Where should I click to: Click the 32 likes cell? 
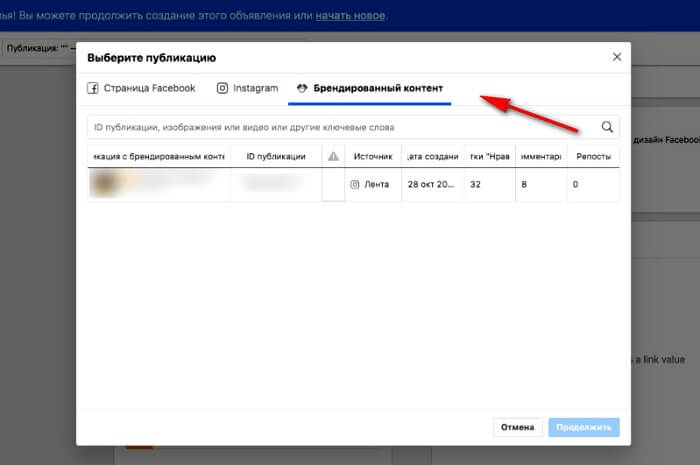pyautogui.click(x=476, y=185)
